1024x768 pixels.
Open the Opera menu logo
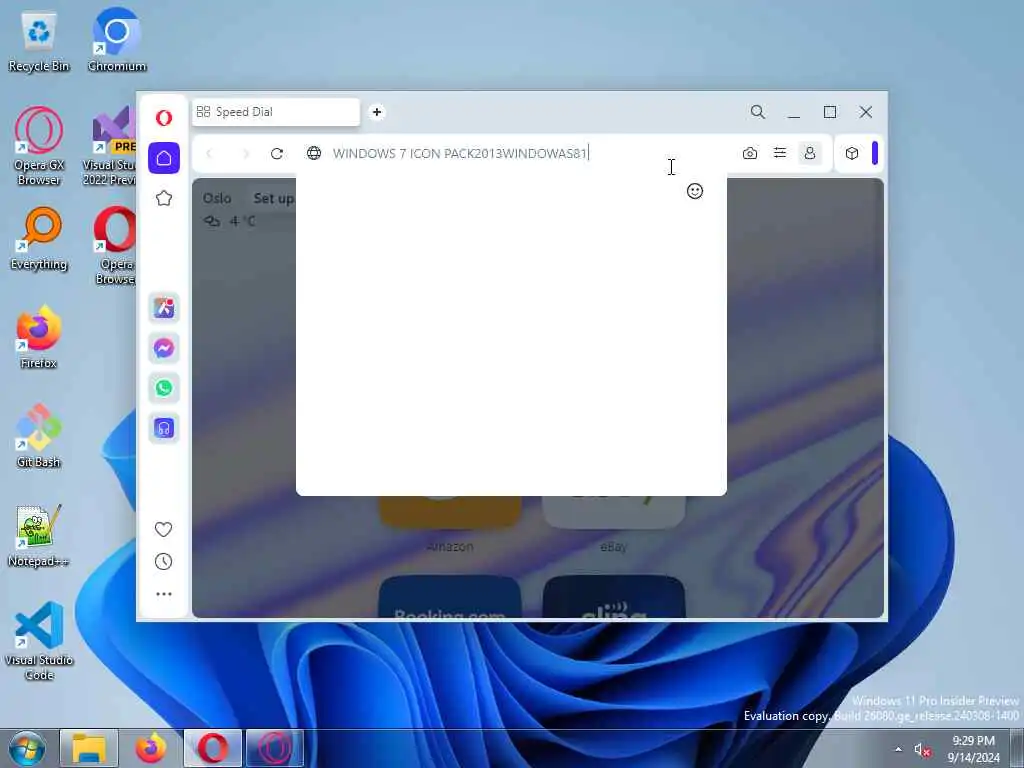[164, 118]
